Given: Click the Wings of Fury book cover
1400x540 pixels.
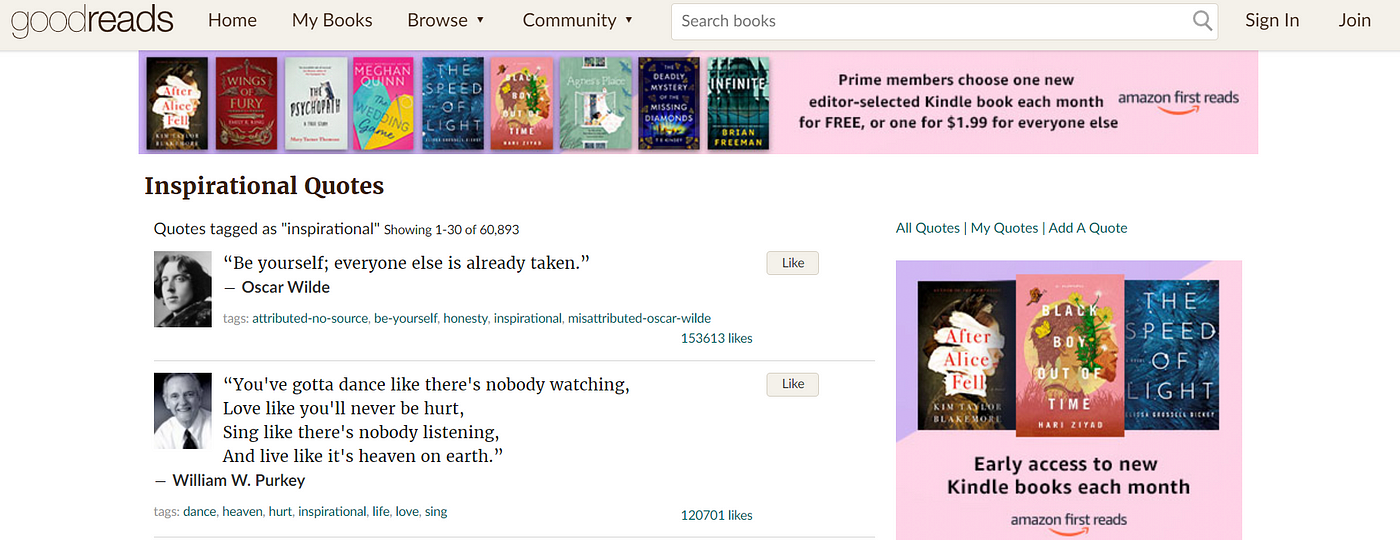Looking at the screenshot, I should [x=246, y=103].
